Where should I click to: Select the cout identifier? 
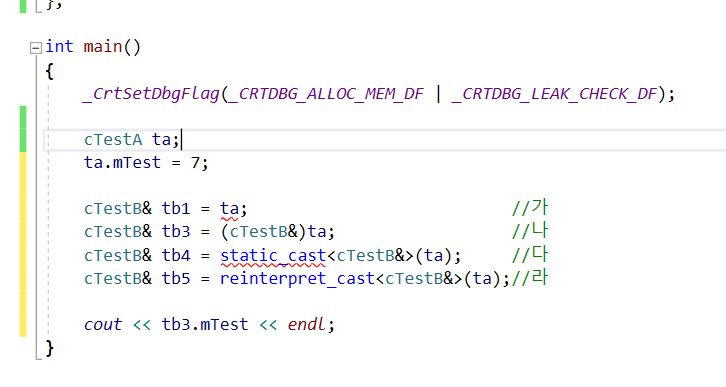pyautogui.click(x=103, y=325)
